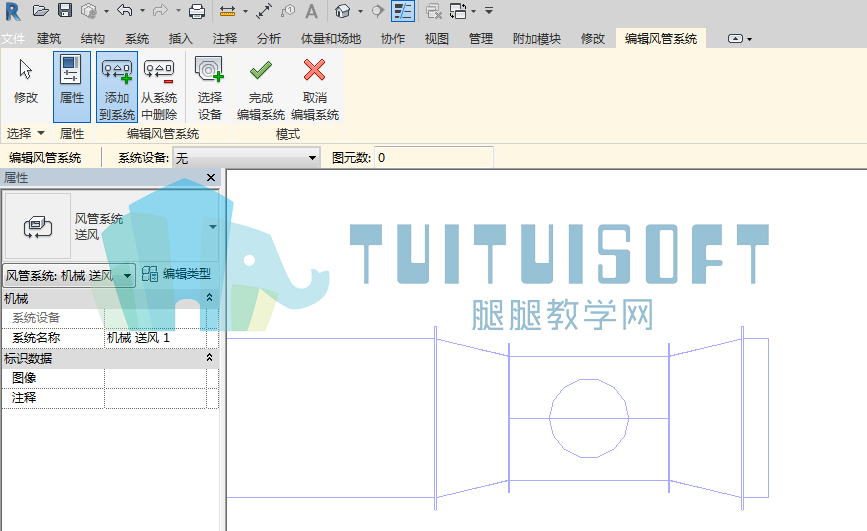Click the Section tool icon
This screenshot has height=531, width=867.
click(378, 11)
